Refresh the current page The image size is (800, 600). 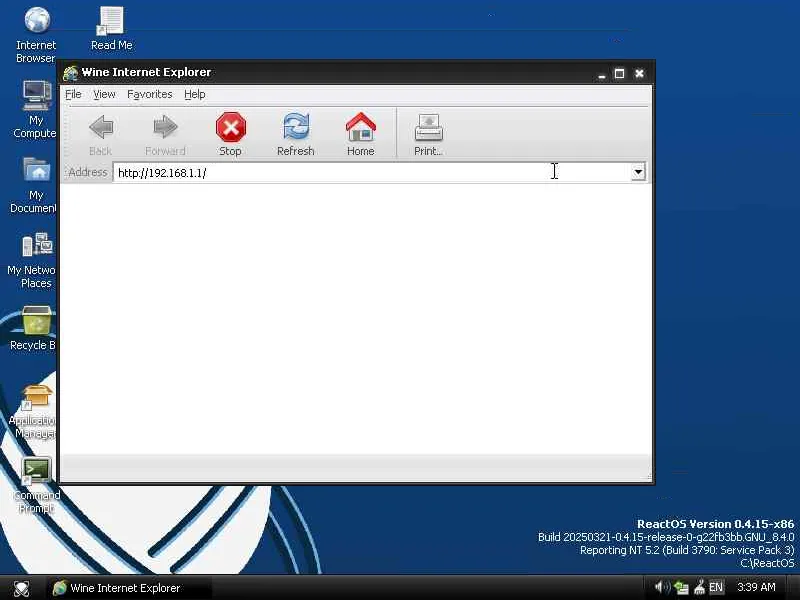coord(295,135)
